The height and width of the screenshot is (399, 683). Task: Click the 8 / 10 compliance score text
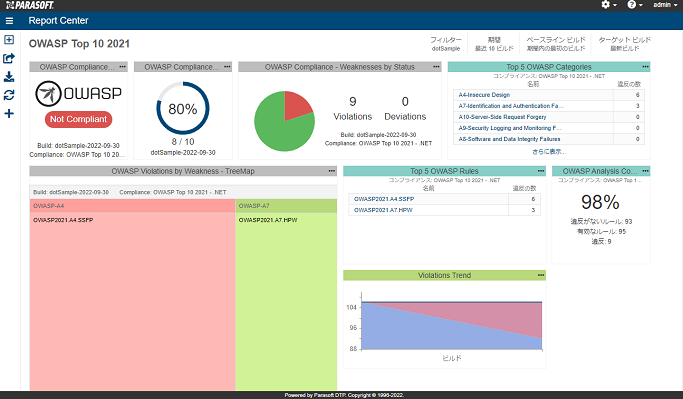183,142
